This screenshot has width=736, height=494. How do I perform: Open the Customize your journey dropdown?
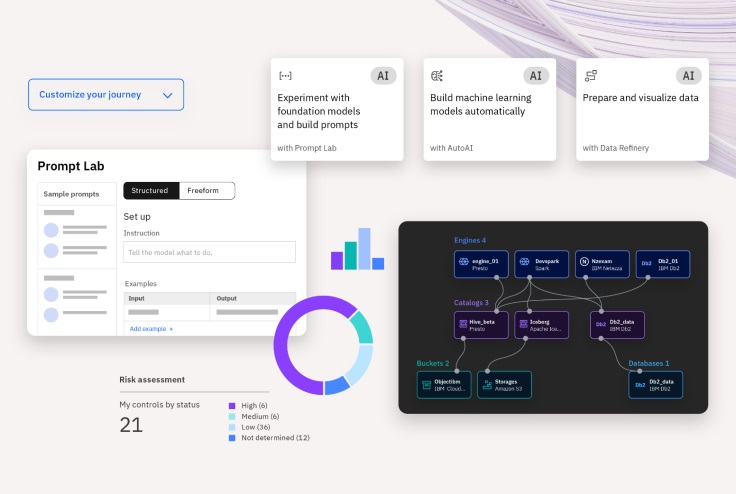[106, 94]
